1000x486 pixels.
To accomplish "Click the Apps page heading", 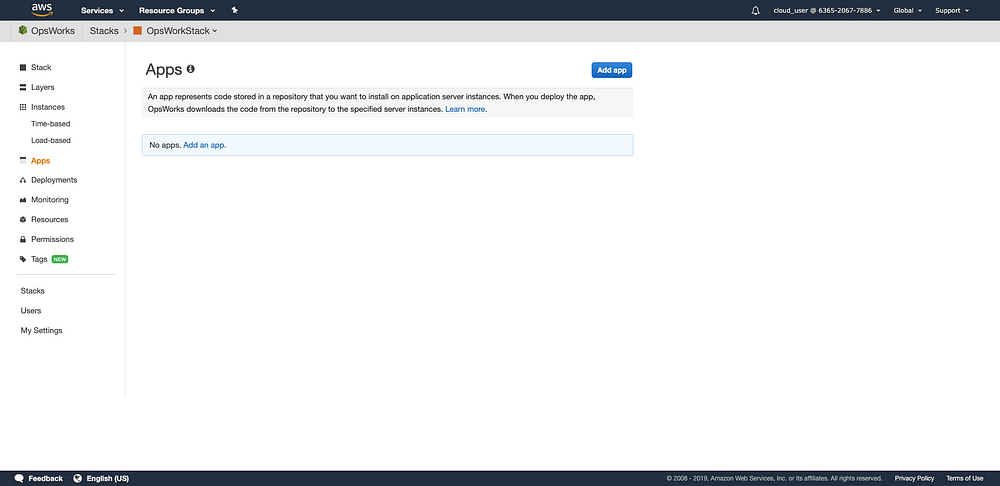I will [x=164, y=70].
